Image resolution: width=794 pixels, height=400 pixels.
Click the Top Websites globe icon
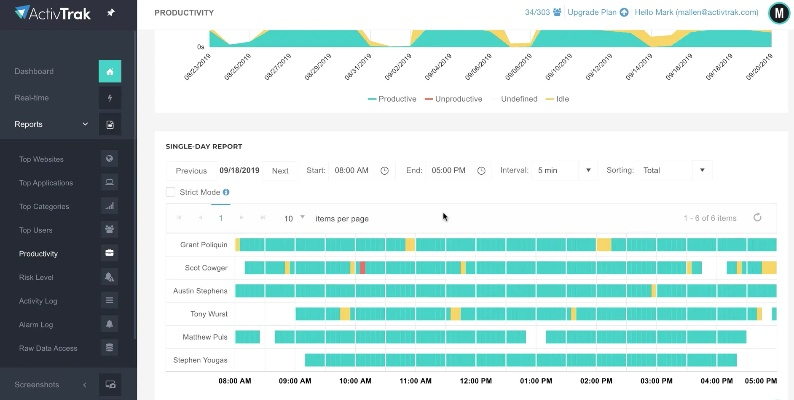pyautogui.click(x=109, y=158)
